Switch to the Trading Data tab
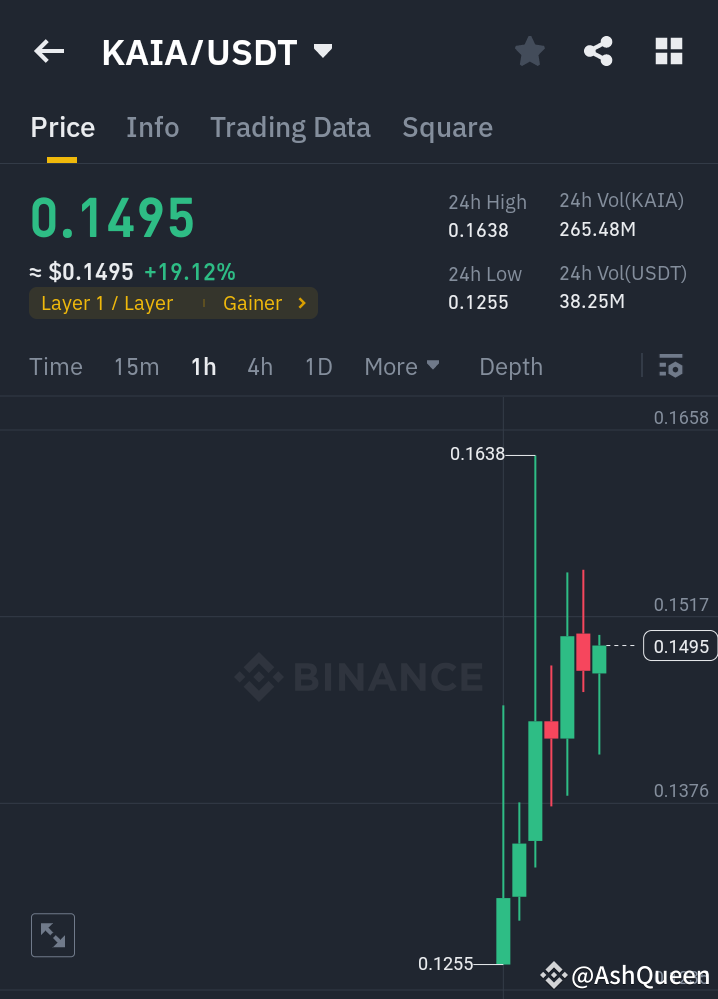This screenshot has width=718, height=999. 290,127
